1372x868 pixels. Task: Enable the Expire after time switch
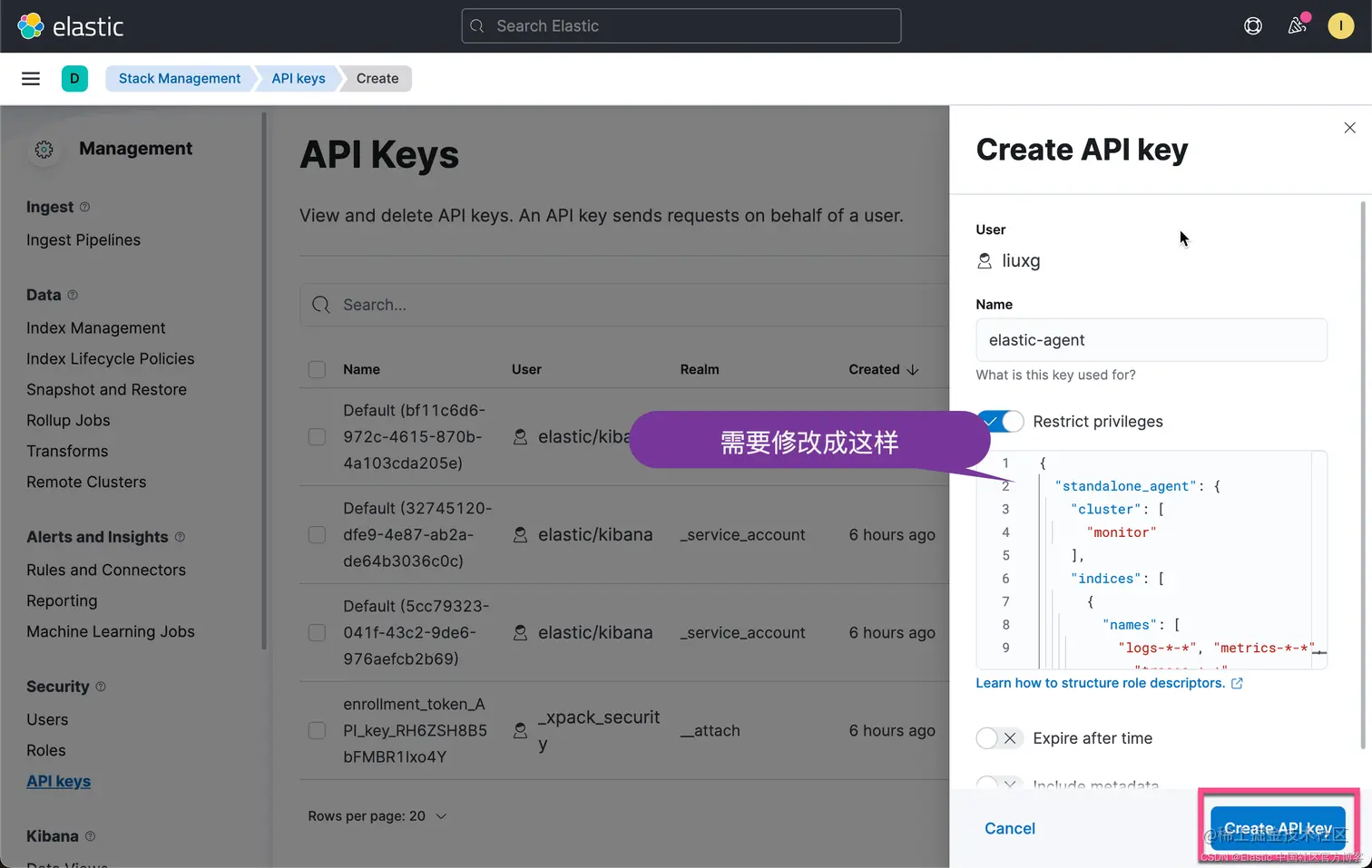pos(1000,738)
